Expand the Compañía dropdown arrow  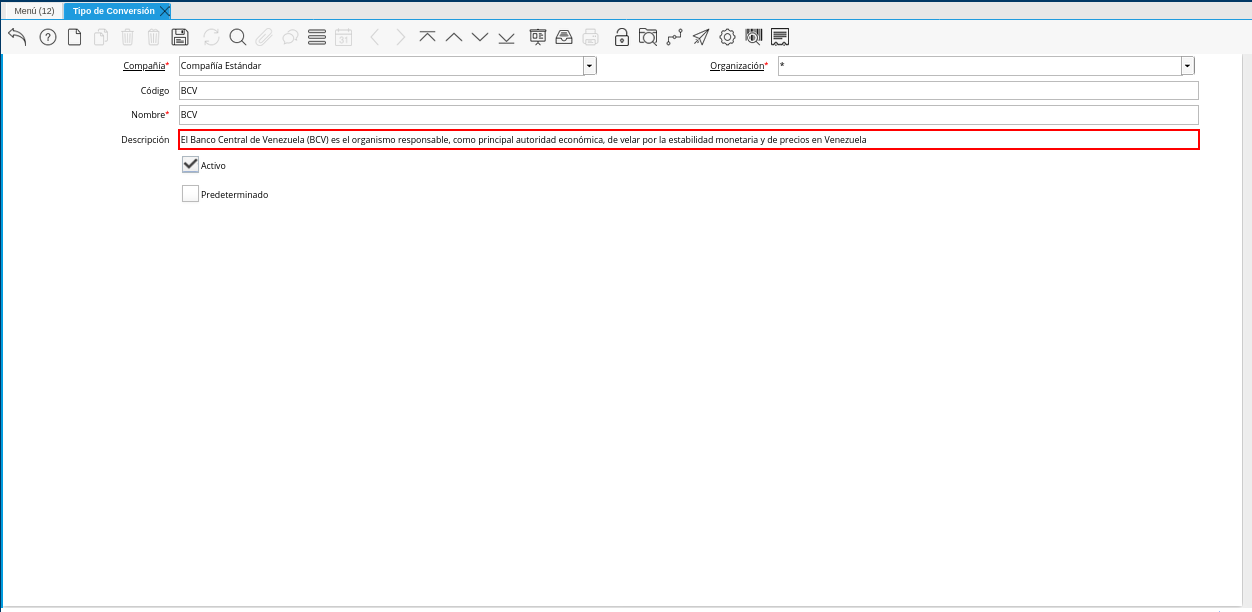(x=590, y=66)
